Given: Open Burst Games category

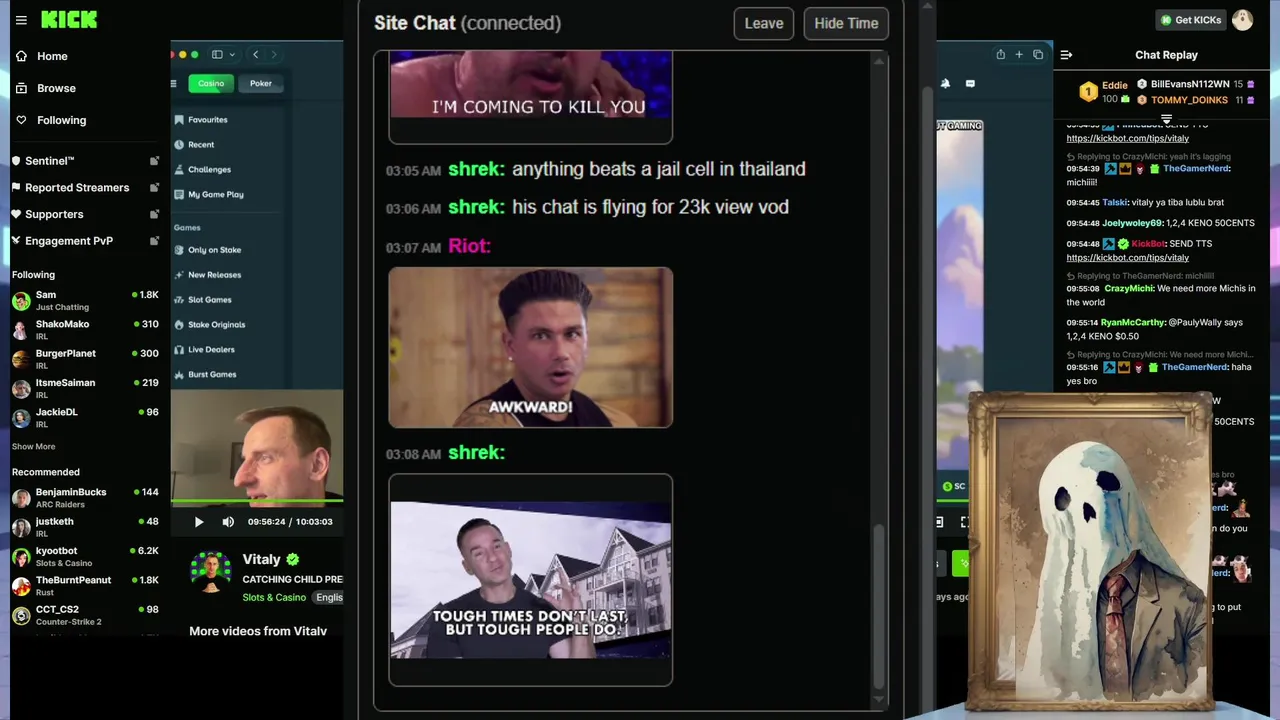Looking at the screenshot, I should coord(205,375).
